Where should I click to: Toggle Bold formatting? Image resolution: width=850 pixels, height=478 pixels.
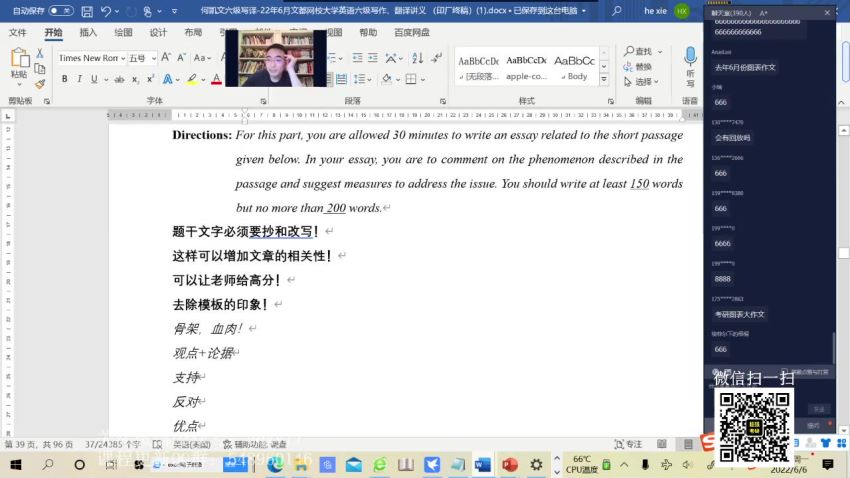click(x=65, y=79)
